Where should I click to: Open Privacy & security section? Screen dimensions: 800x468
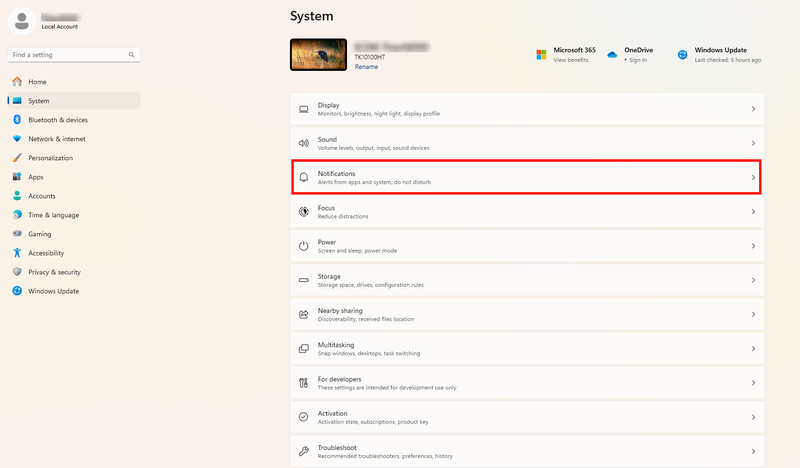74,272
